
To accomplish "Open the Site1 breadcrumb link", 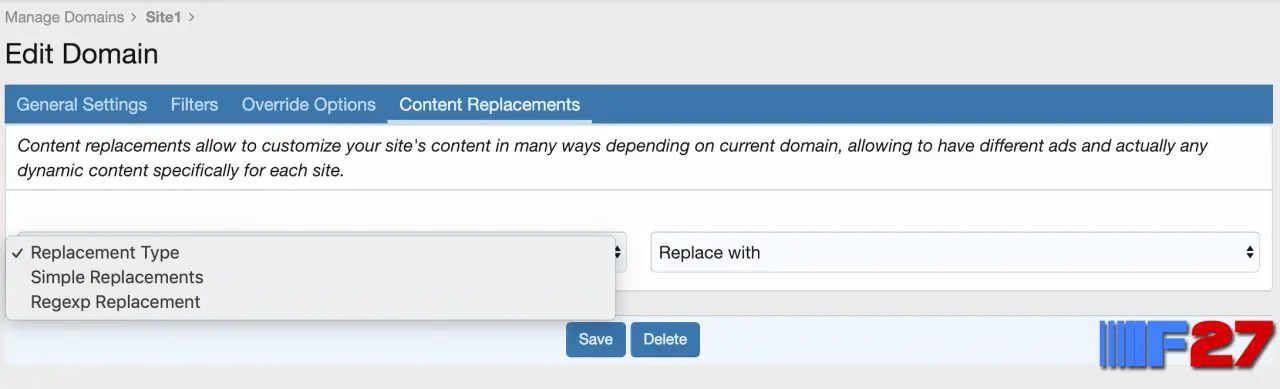I will click(163, 17).
